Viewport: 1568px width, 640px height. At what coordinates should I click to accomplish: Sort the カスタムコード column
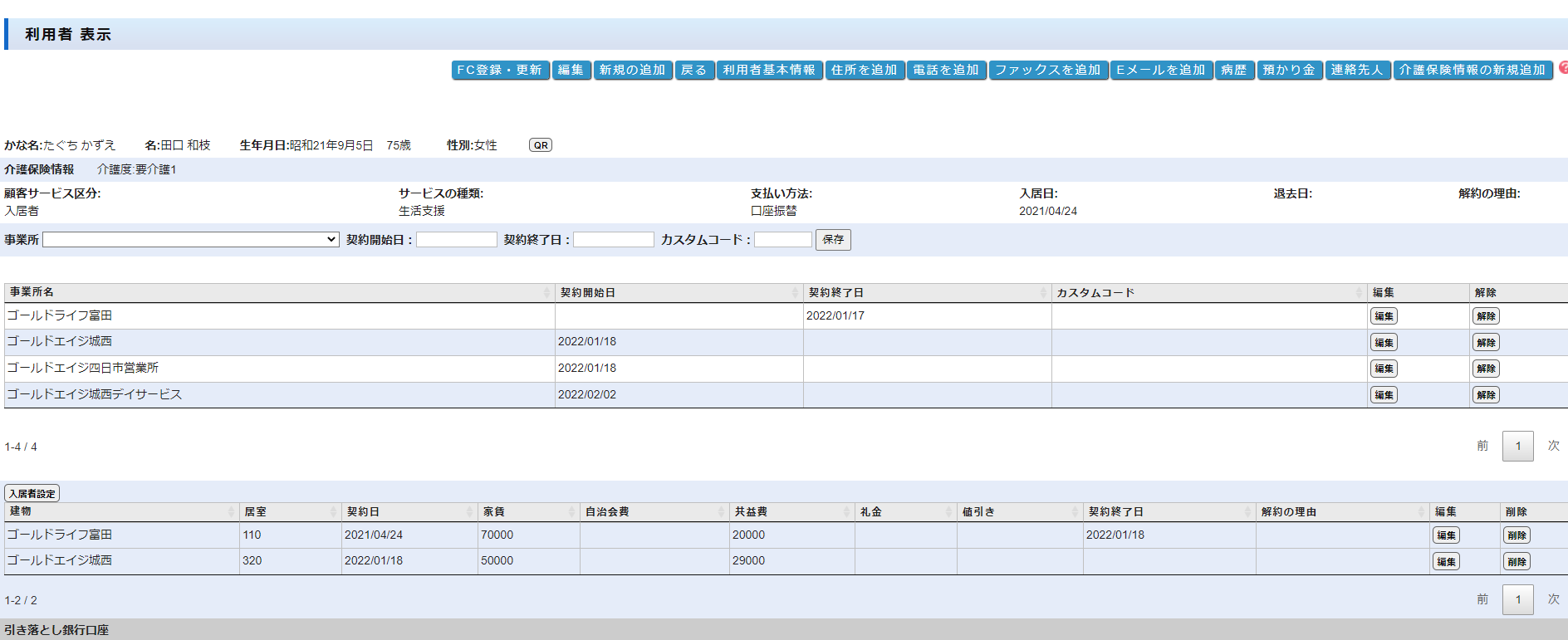click(x=1359, y=293)
